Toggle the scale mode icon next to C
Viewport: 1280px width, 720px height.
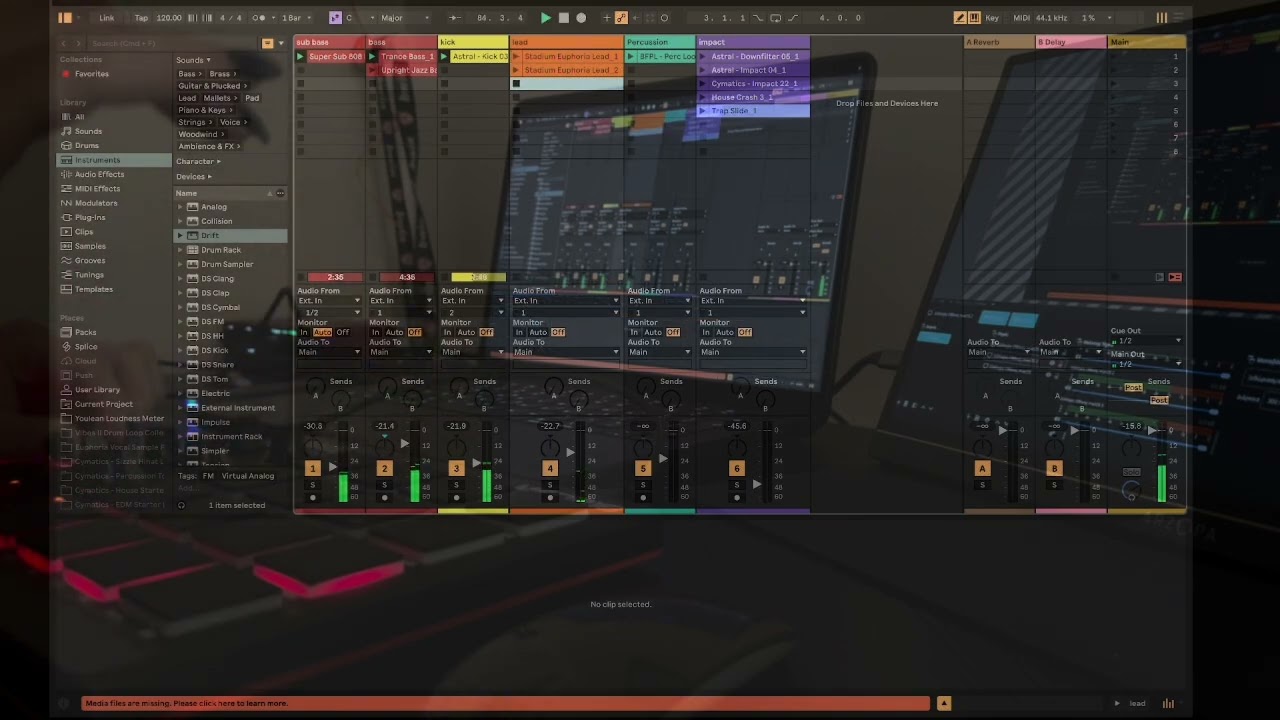coord(335,18)
